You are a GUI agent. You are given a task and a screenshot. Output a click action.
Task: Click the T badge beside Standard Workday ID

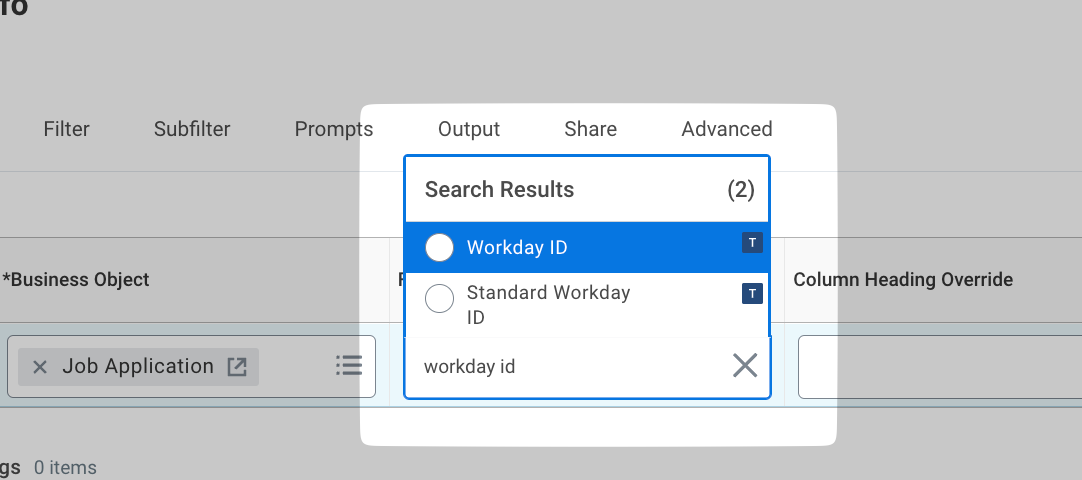(752, 293)
